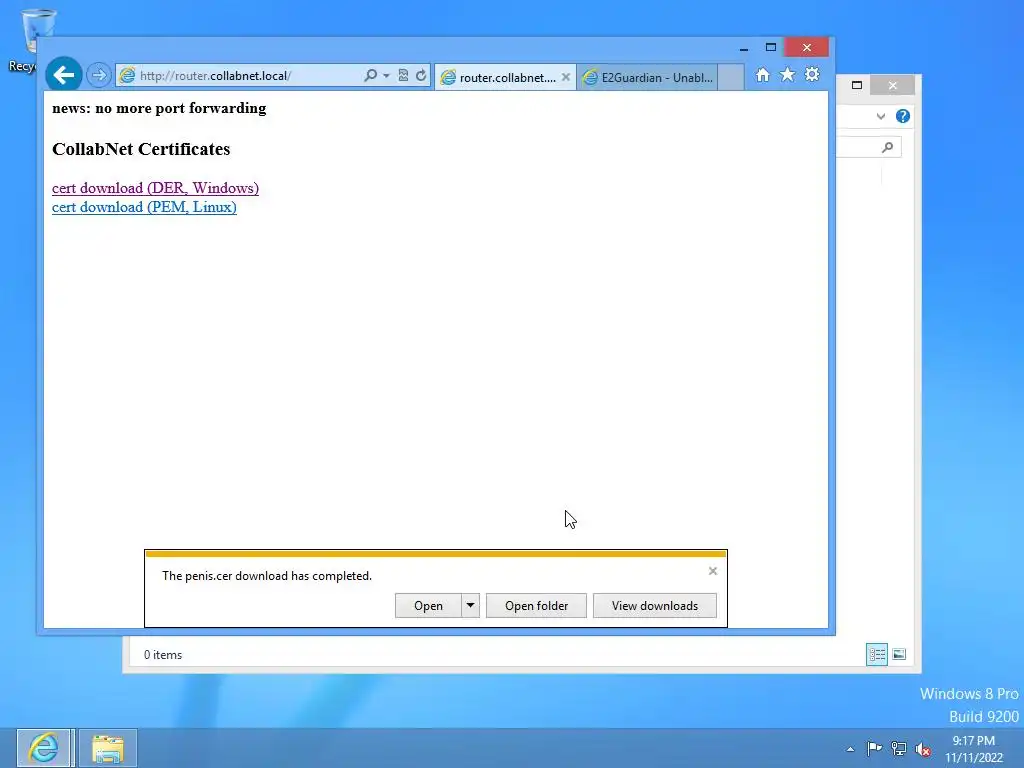The width and height of the screenshot is (1024, 768).
Task: Close the router.collabnet tab
Action: click(x=566, y=77)
